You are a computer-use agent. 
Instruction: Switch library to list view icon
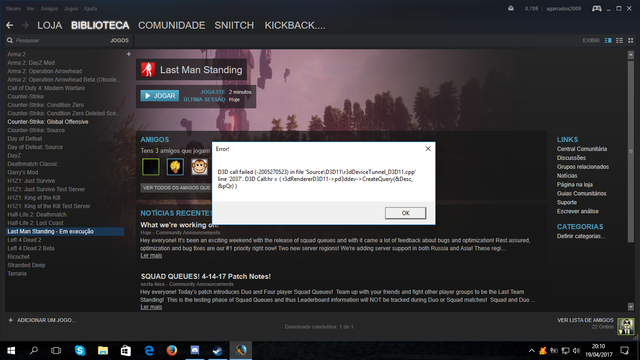click(619, 40)
